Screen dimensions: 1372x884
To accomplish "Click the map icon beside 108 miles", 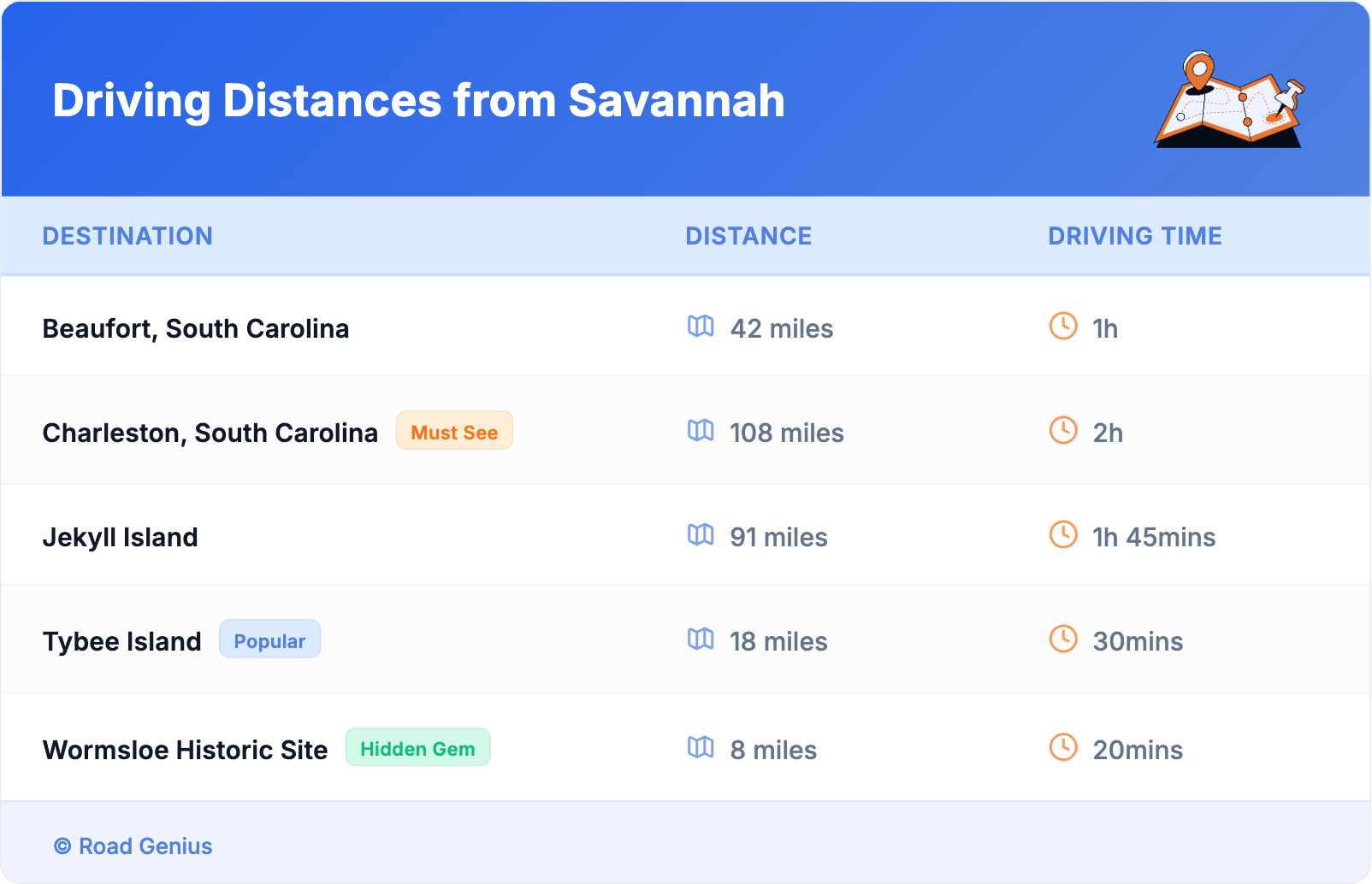I will pos(701,431).
